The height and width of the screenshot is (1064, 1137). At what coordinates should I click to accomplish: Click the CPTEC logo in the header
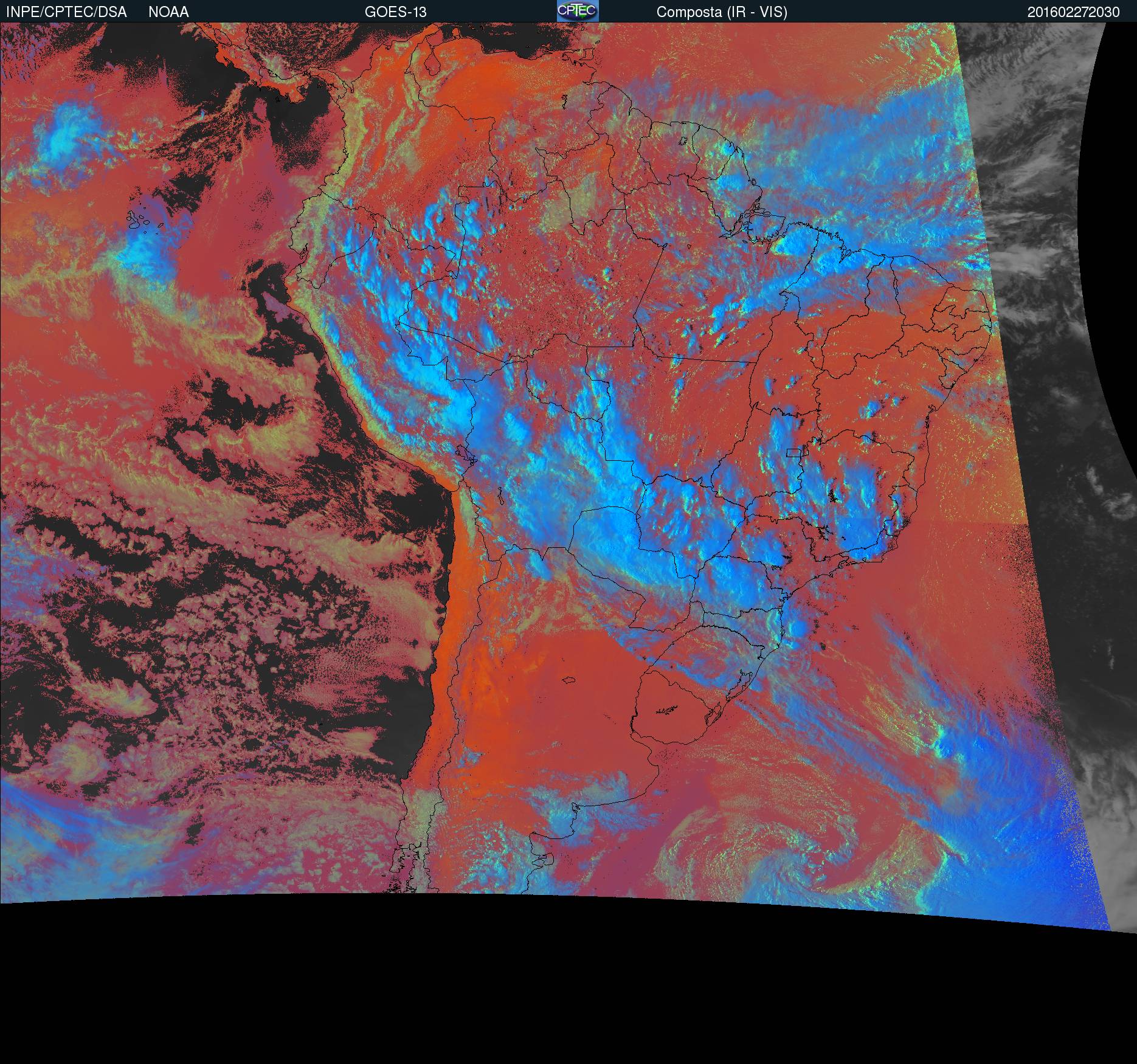[578, 11]
